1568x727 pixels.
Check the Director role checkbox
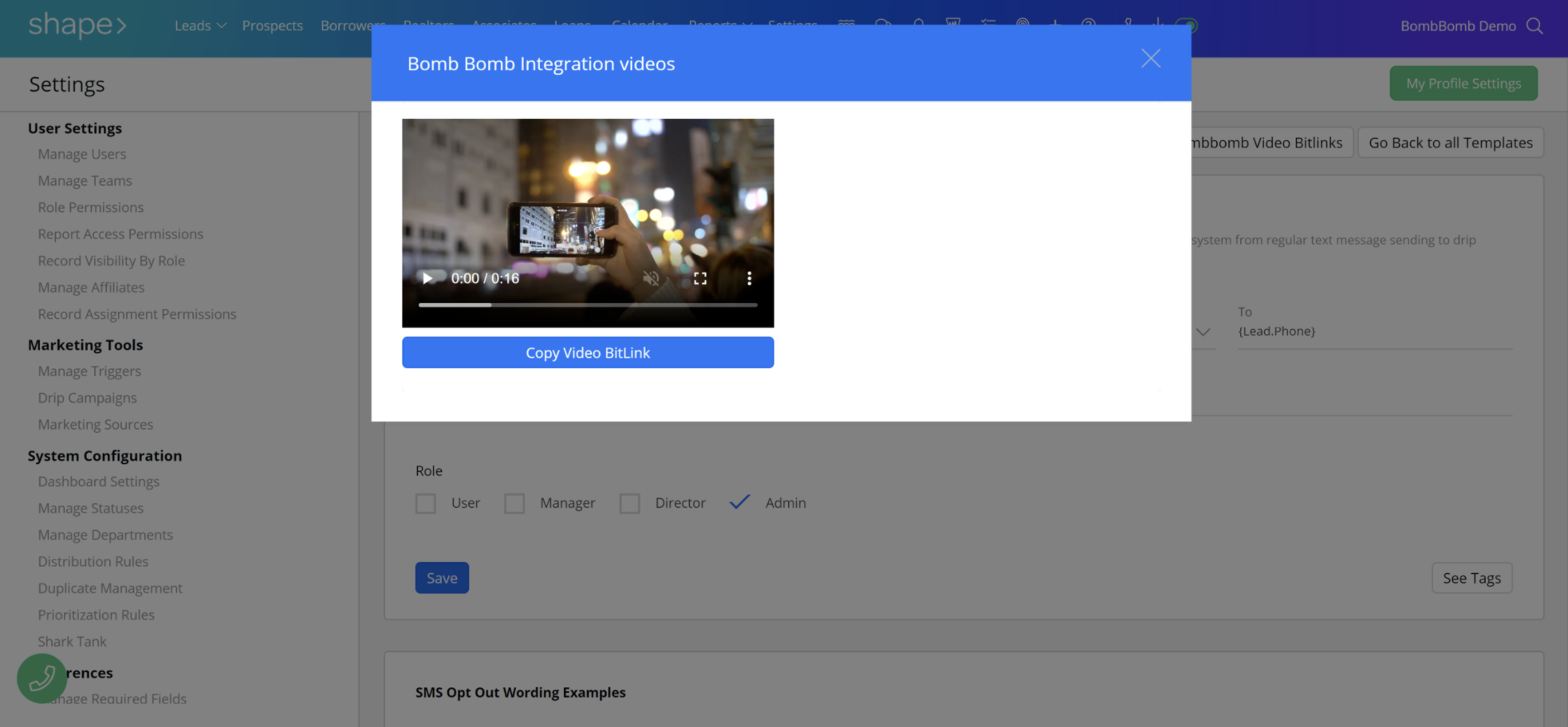tap(630, 504)
